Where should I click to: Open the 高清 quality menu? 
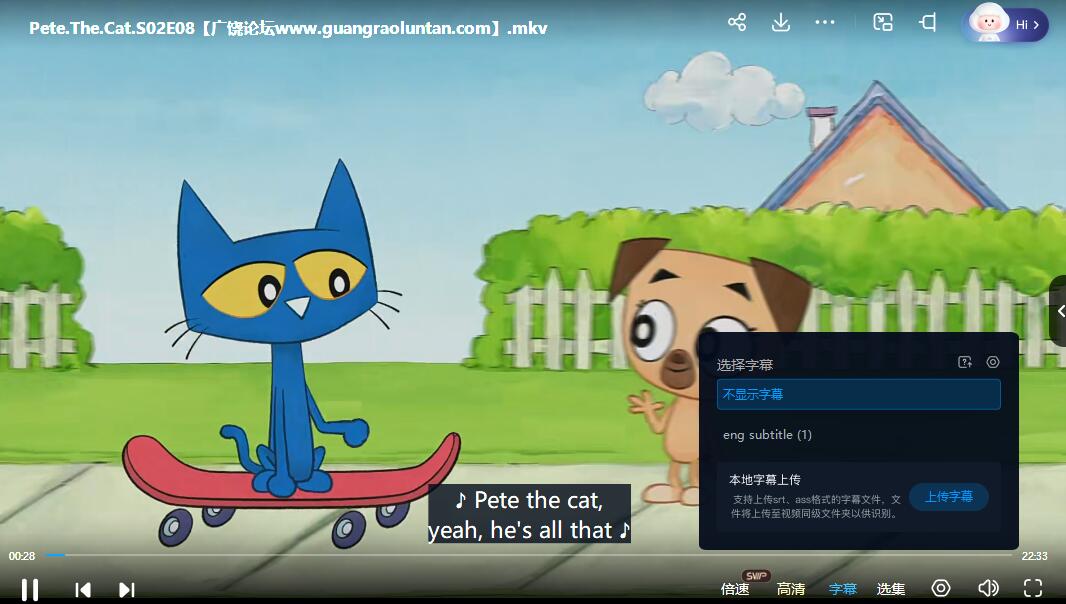click(x=791, y=589)
